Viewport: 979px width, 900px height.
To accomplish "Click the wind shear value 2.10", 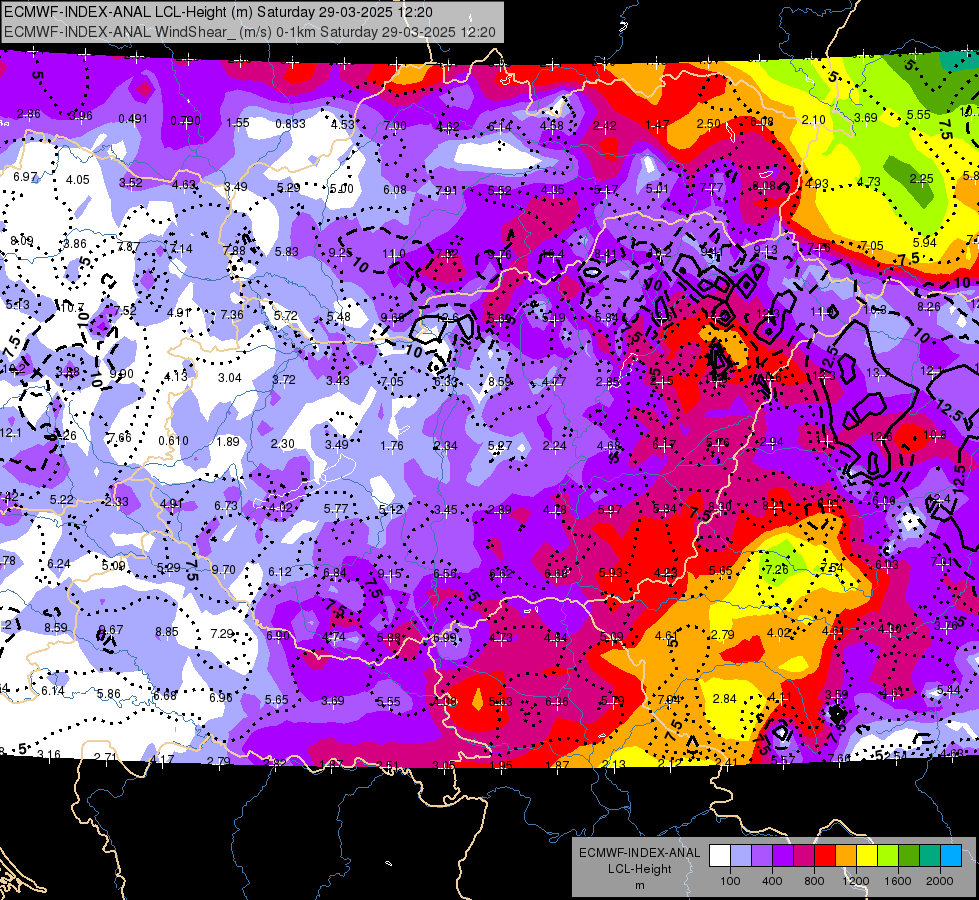I will (x=814, y=119).
